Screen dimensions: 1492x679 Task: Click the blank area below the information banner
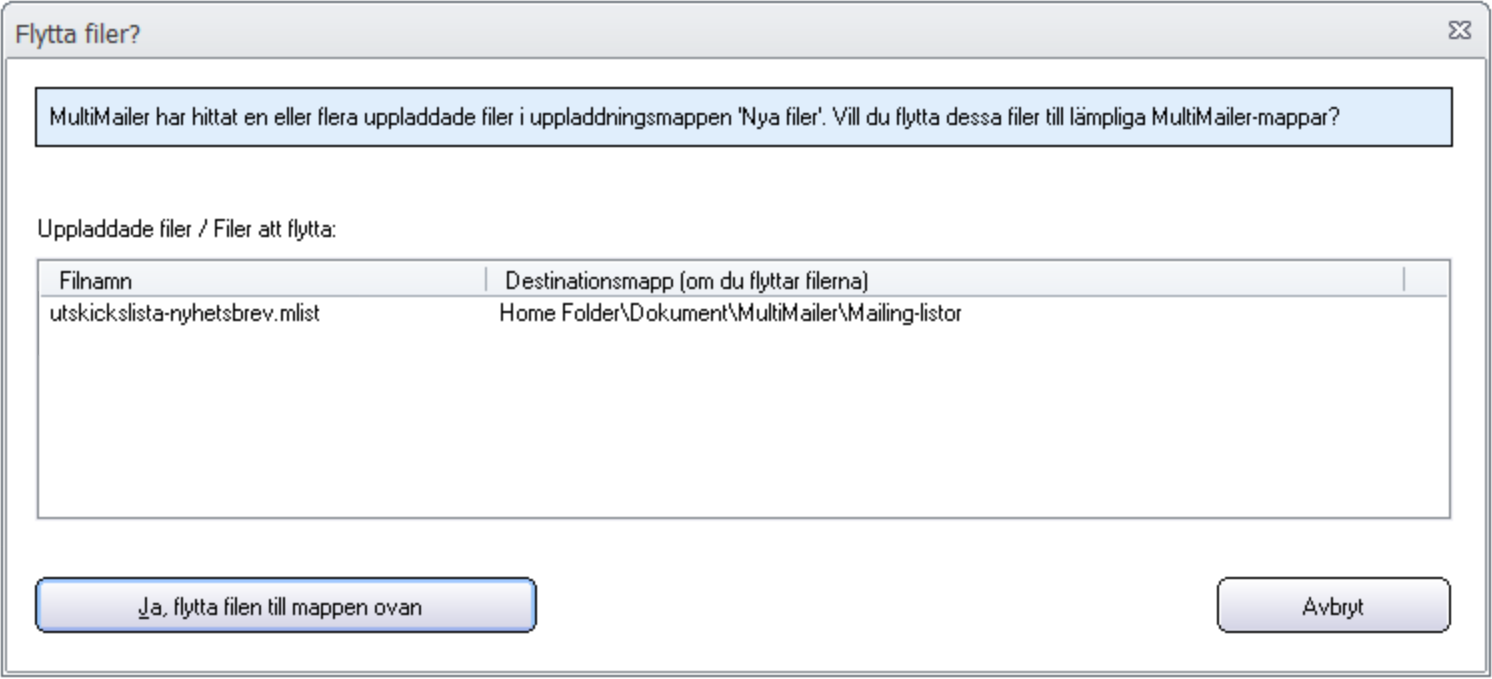coord(743,180)
